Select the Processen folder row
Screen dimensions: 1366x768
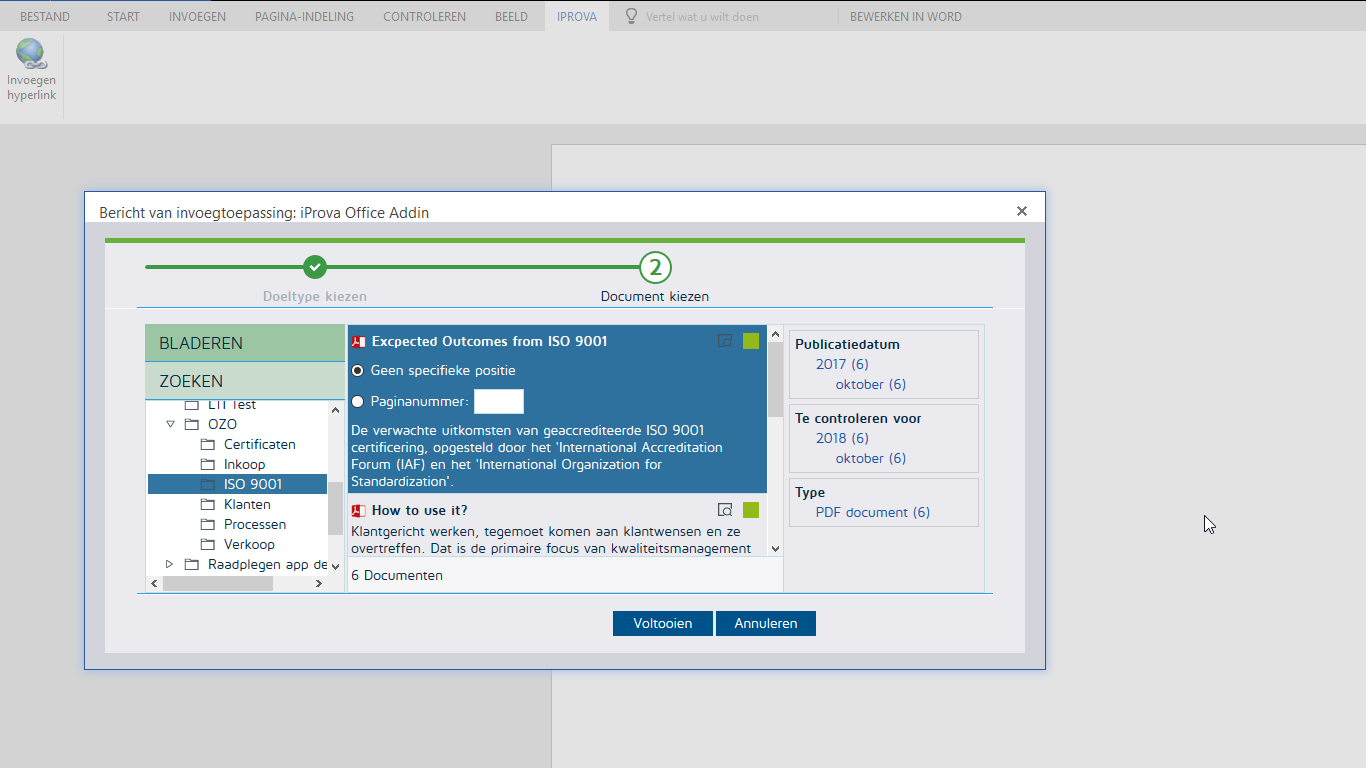(x=238, y=524)
